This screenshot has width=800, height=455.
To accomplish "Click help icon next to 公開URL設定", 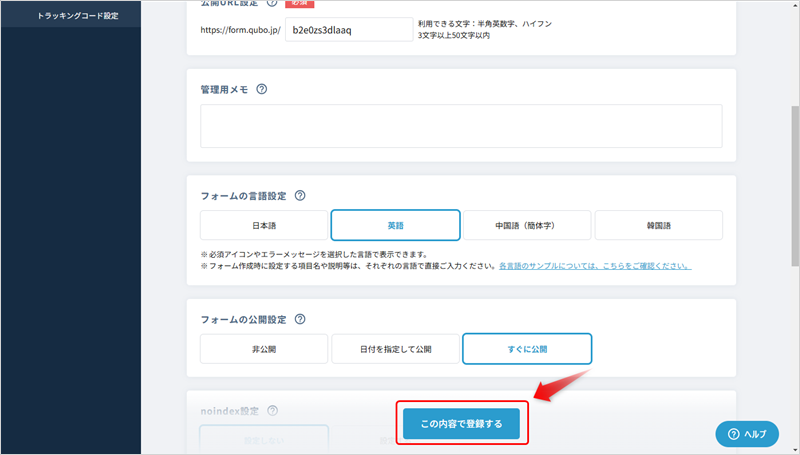I will pyautogui.click(x=272, y=3).
